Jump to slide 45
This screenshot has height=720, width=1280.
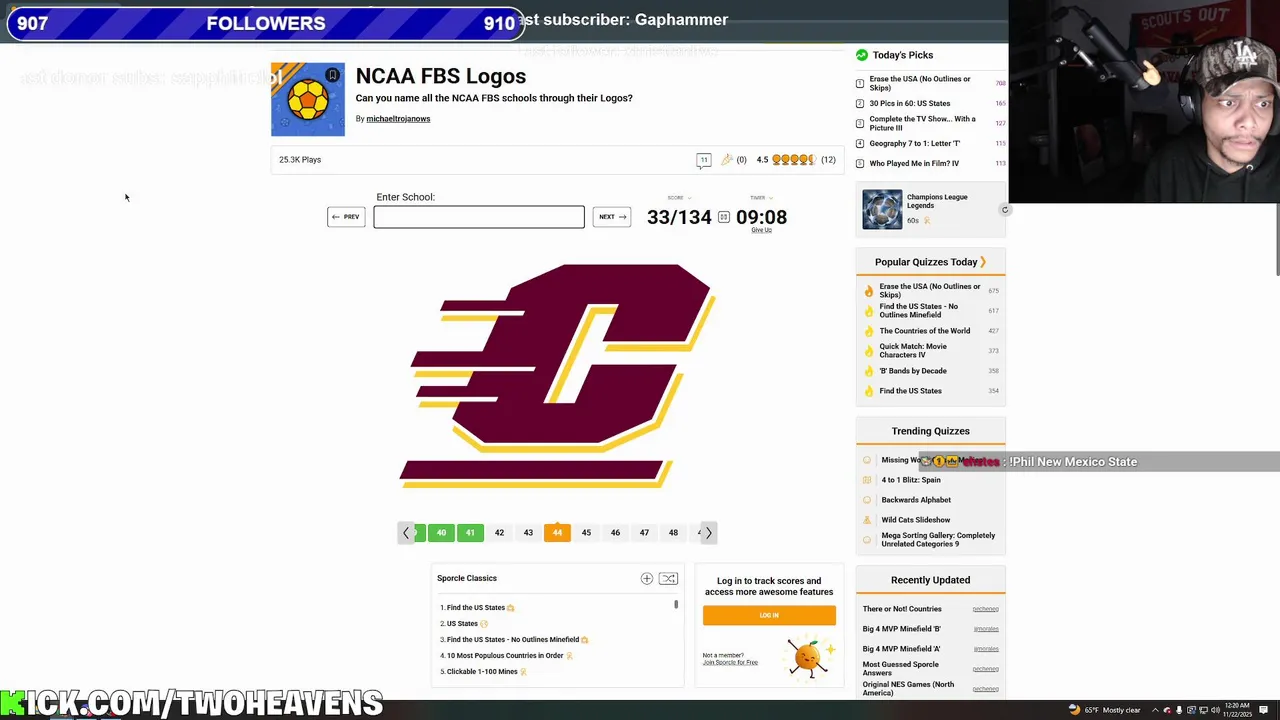pyautogui.click(x=586, y=533)
